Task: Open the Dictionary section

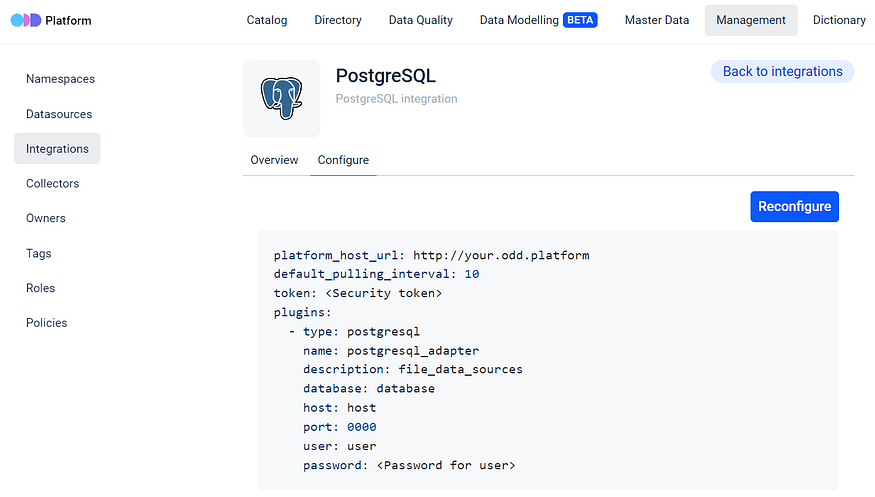Action: pos(839,20)
